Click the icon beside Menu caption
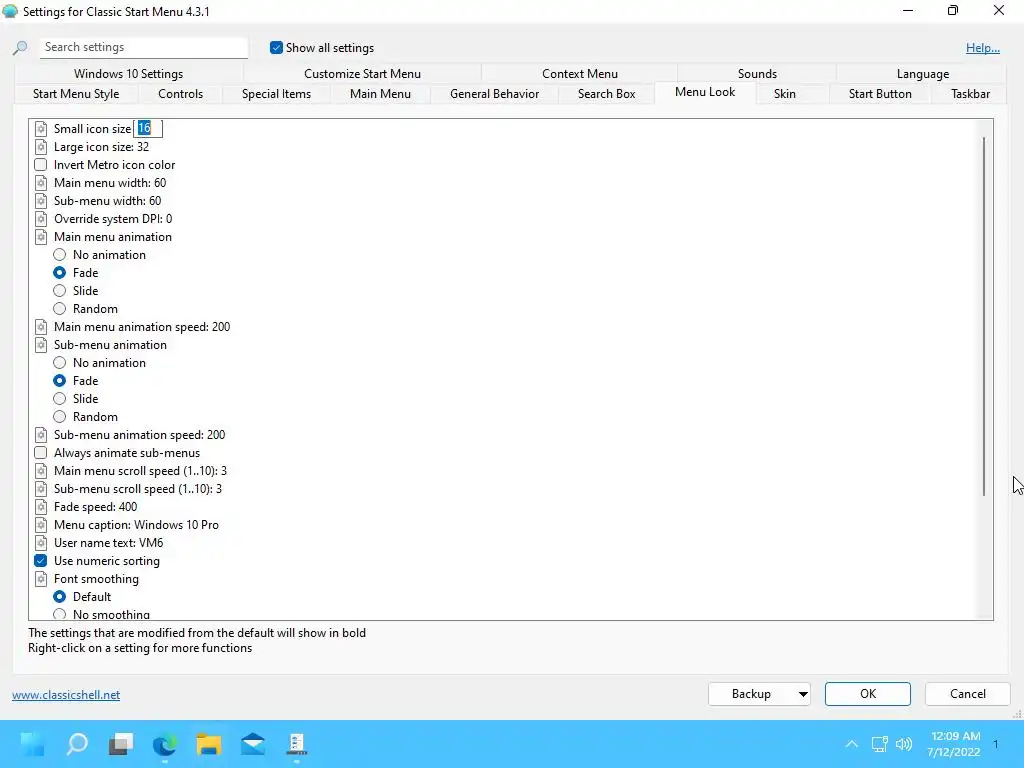Screen dimensions: 1024x768 tap(41, 525)
